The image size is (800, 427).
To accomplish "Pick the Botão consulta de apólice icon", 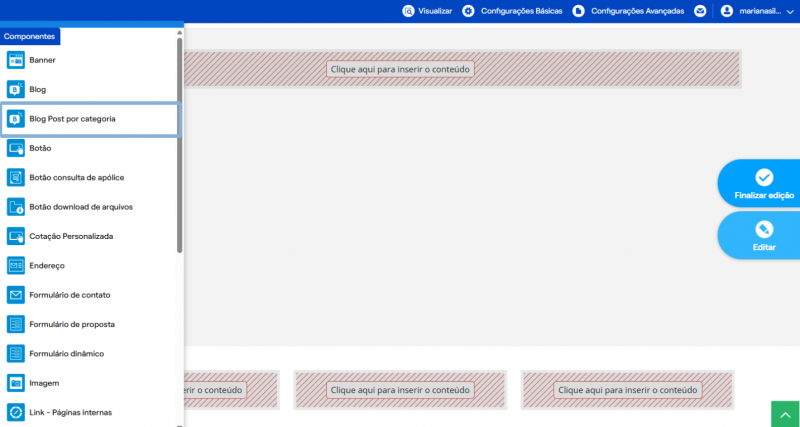I will [15, 178].
